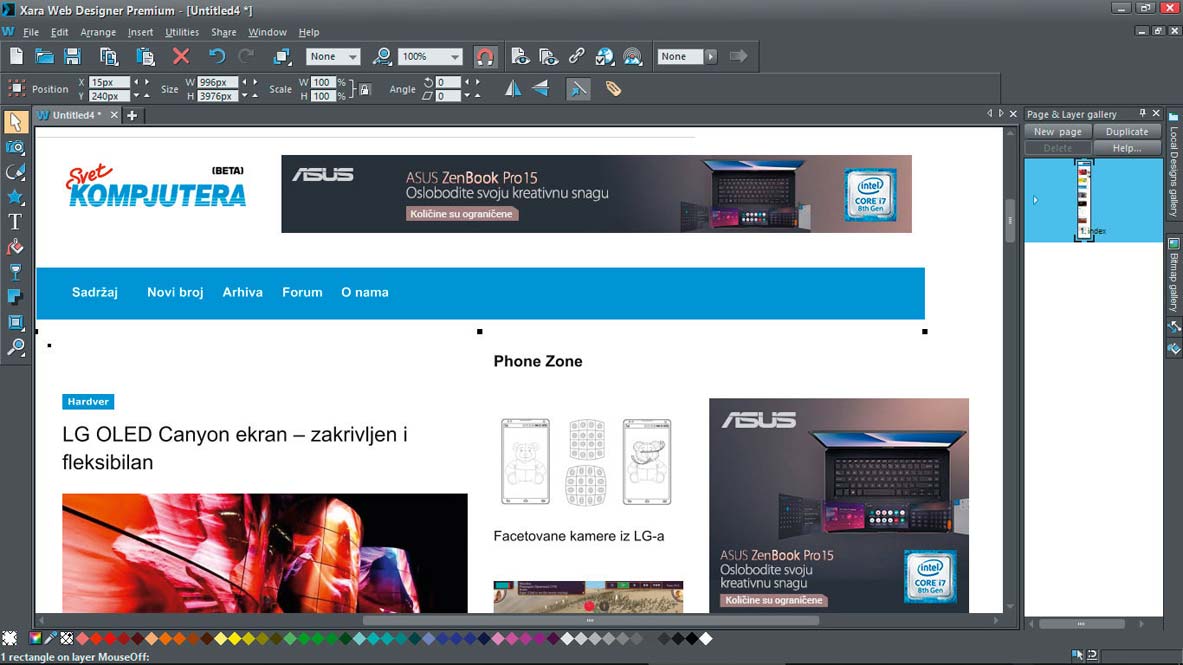The height and width of the screenshot is (665, 1183).
Task: Open the Help menu
Action: pos(309,32)
